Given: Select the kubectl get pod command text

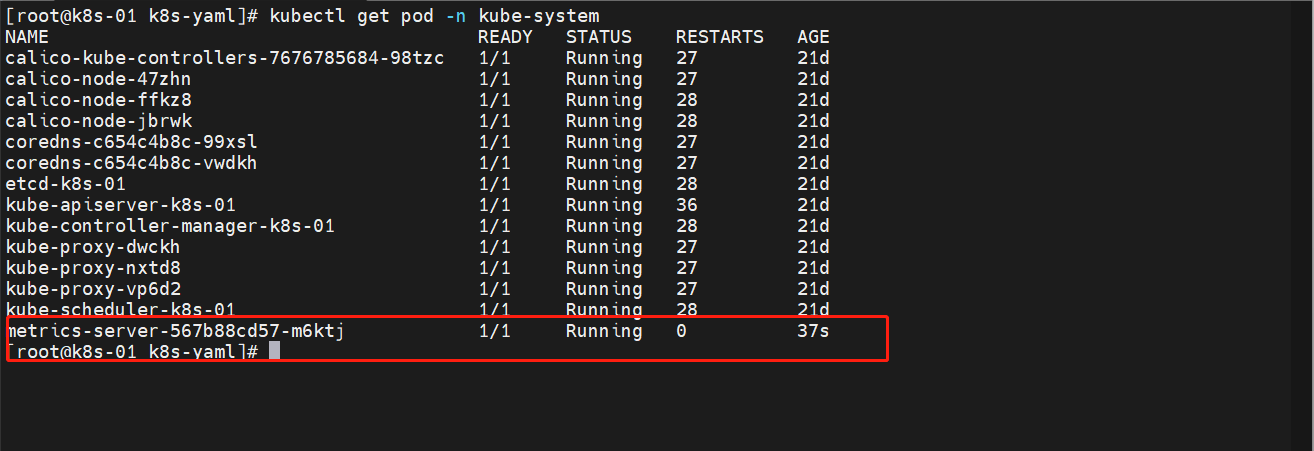Looking at the screenshot, I should pyautogui.click(x=435, y=16).
